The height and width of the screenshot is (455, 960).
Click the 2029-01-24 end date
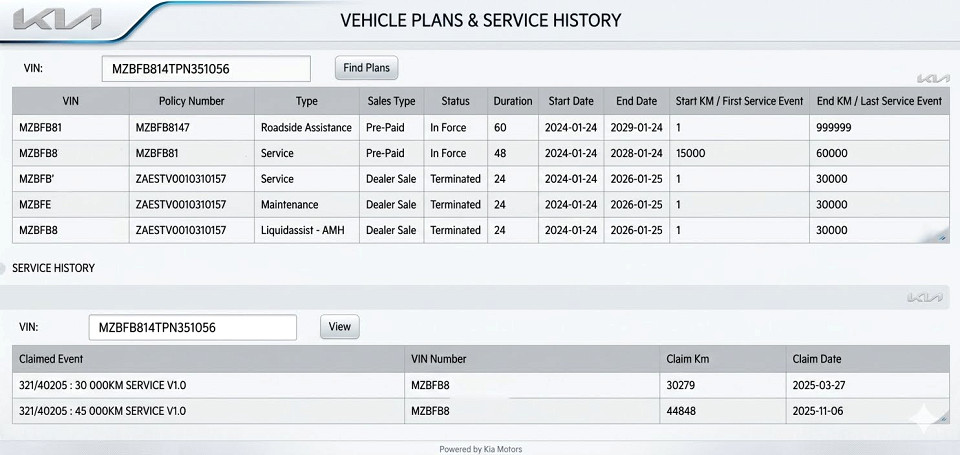(636, 127)
